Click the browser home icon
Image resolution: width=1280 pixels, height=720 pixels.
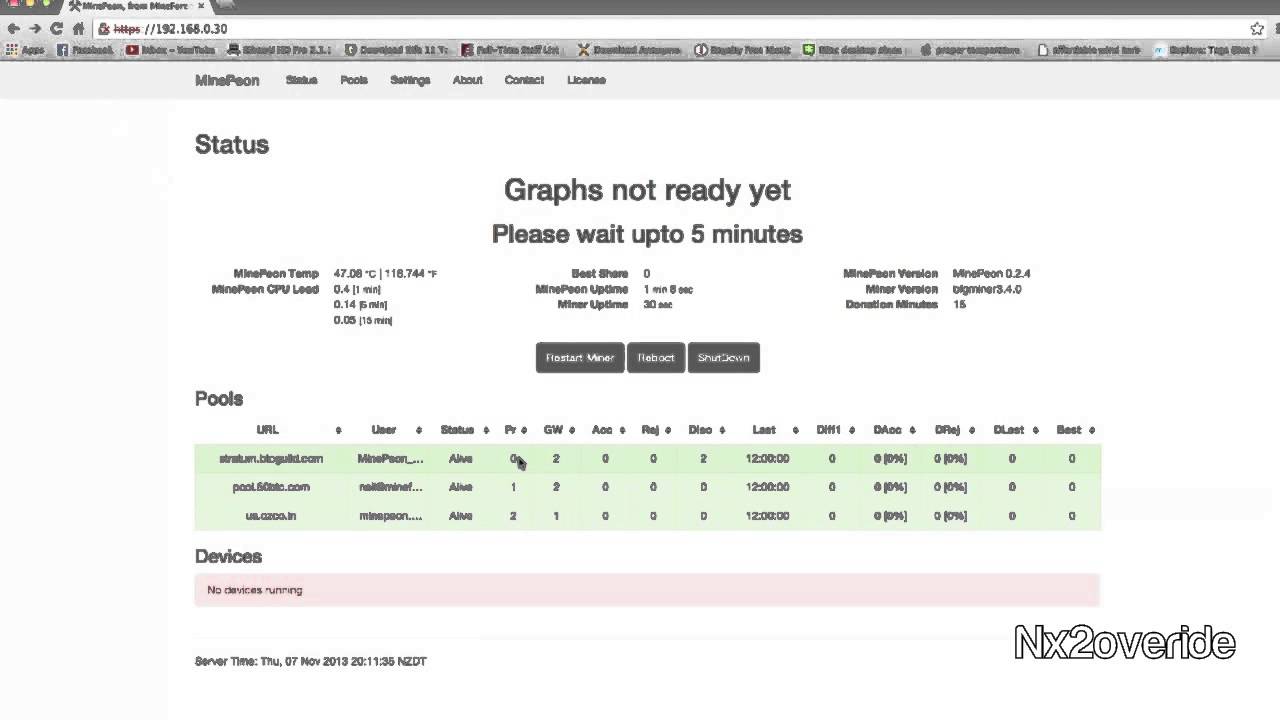click(x=78, y=29)
